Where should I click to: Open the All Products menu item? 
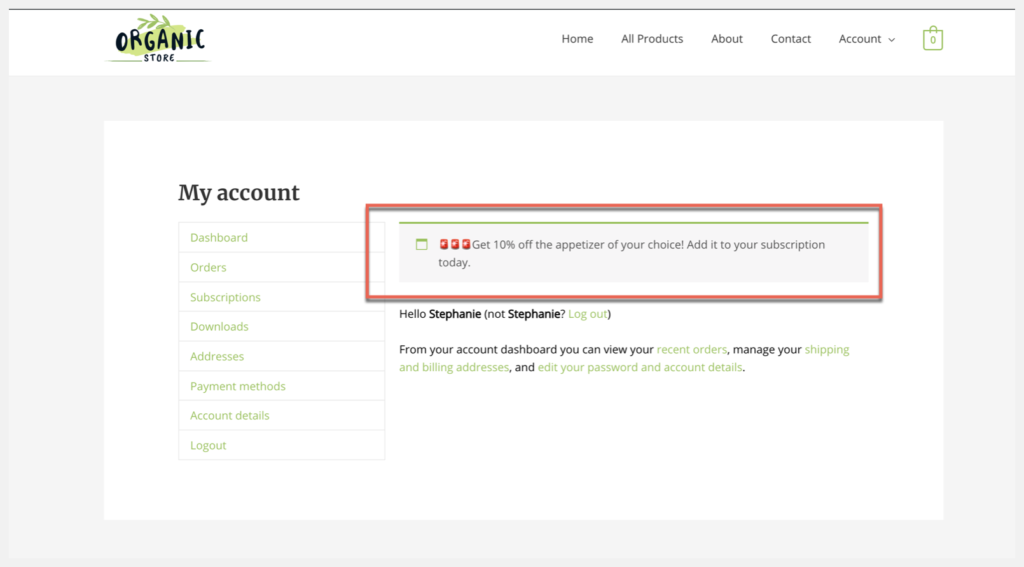point(652,39)
